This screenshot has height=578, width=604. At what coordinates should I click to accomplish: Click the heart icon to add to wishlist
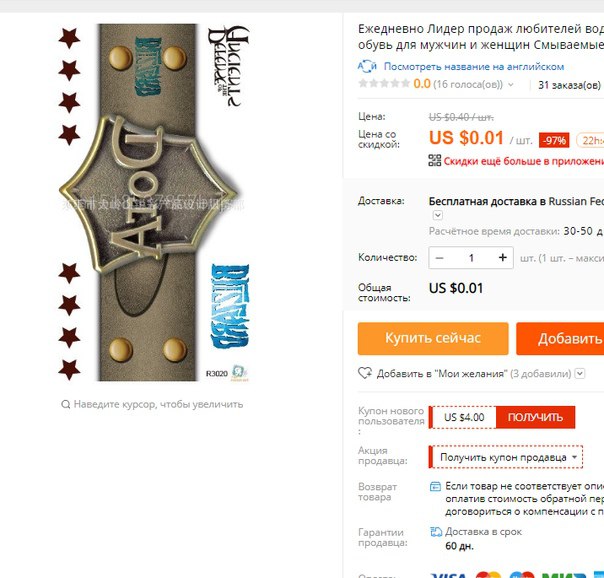click(365, 373)
